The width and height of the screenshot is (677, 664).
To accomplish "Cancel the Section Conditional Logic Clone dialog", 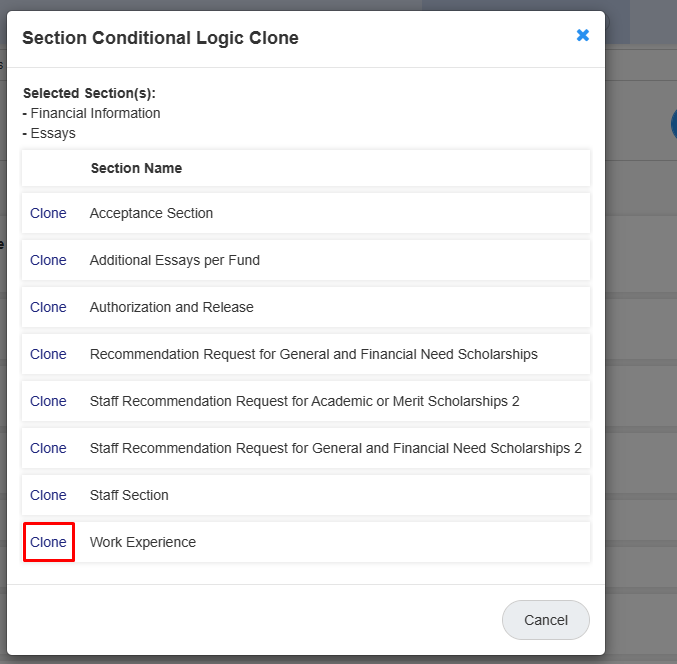I will coord(545,620).
